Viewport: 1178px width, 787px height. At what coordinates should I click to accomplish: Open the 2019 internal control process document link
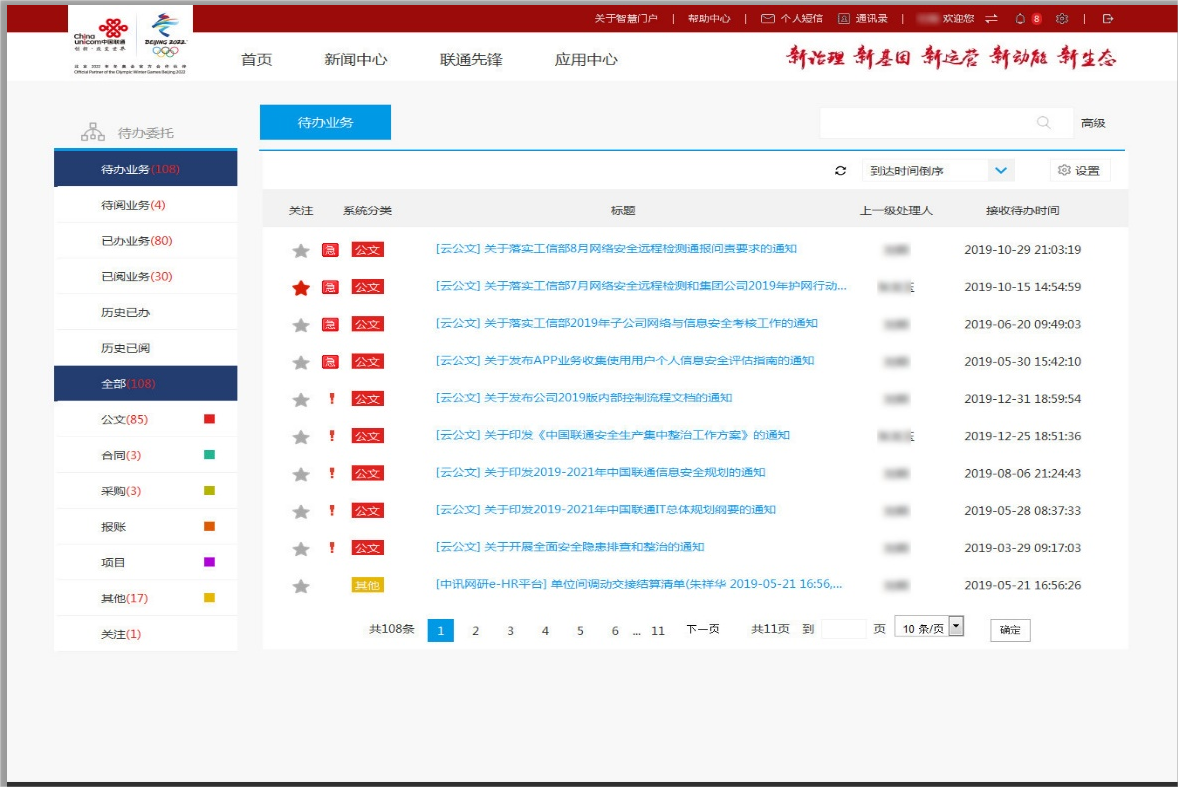click(x=584, y=398)
